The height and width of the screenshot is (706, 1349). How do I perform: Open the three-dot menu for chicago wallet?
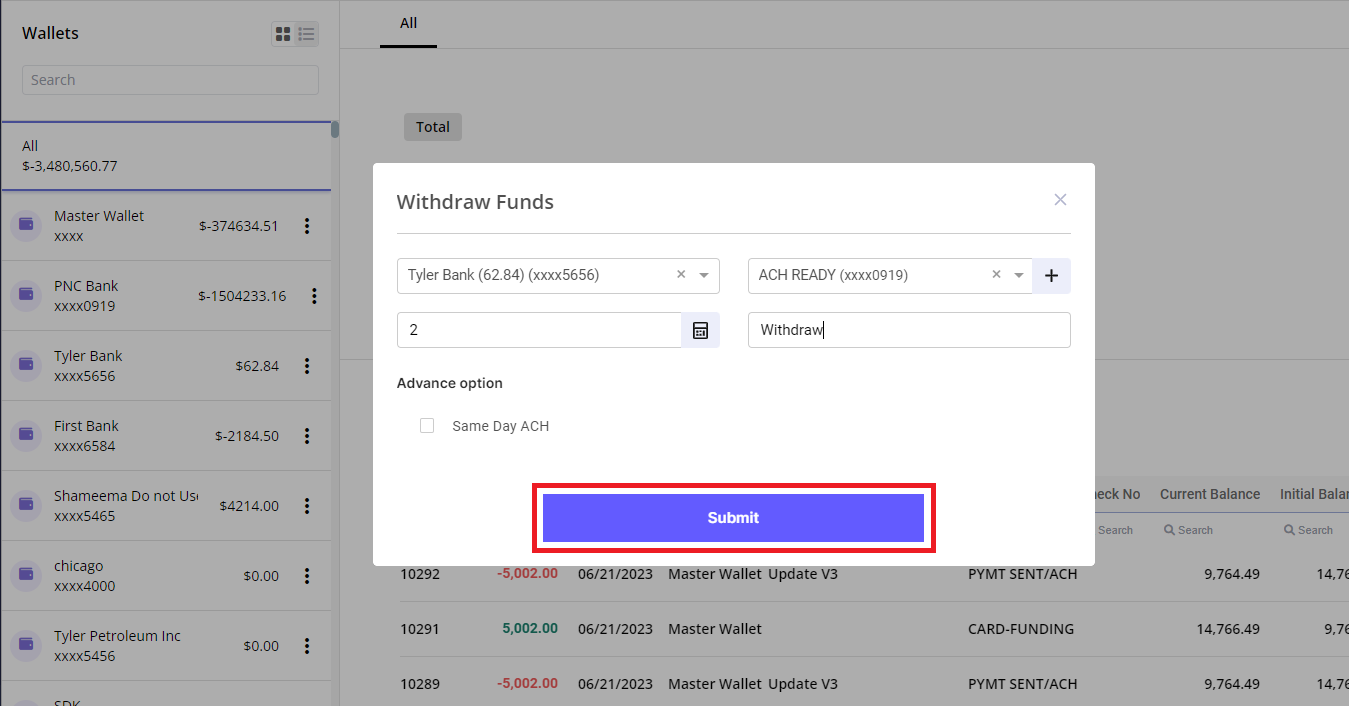[x=307, y=576]
